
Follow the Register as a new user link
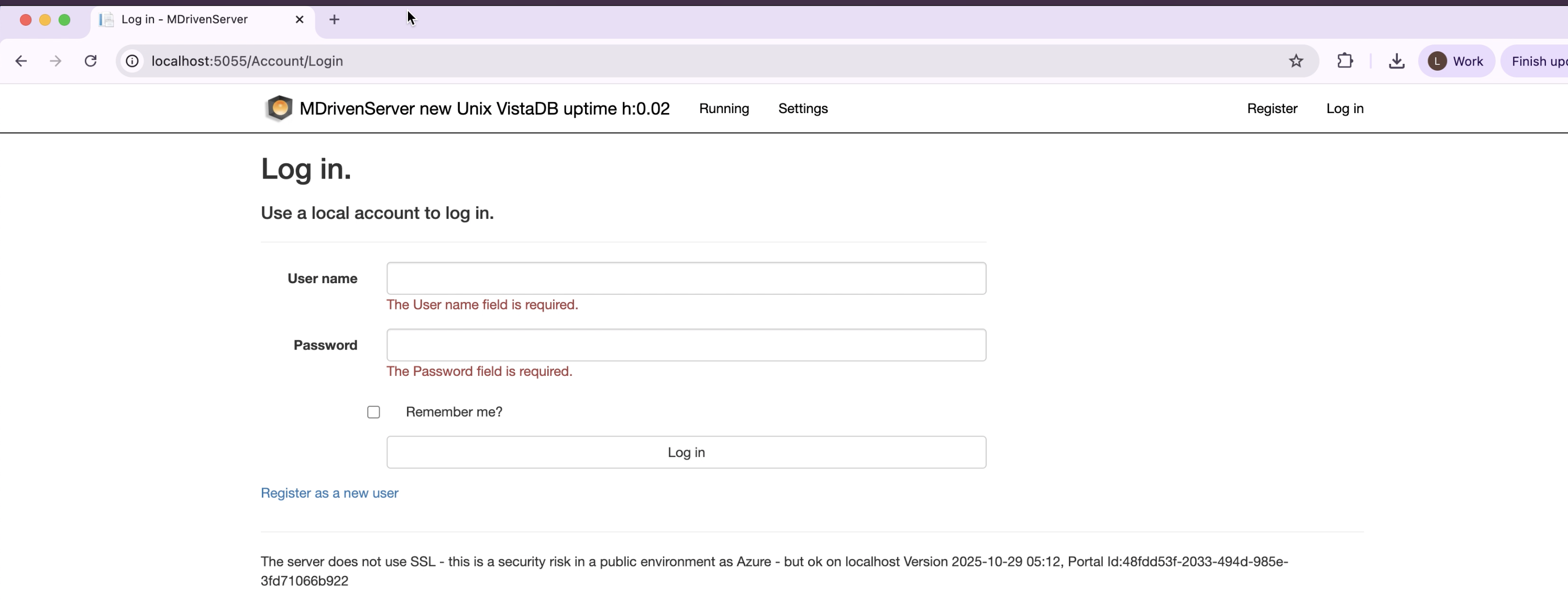[329, 493]
